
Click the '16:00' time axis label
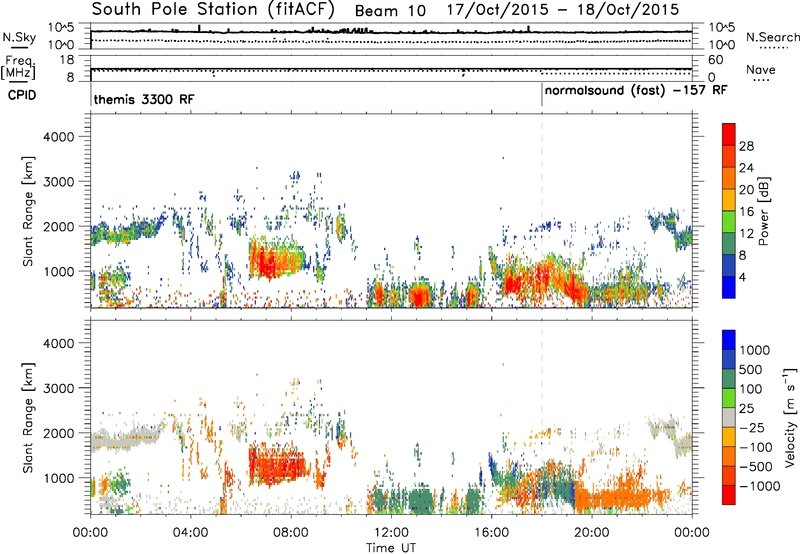[x=491, y=533]
